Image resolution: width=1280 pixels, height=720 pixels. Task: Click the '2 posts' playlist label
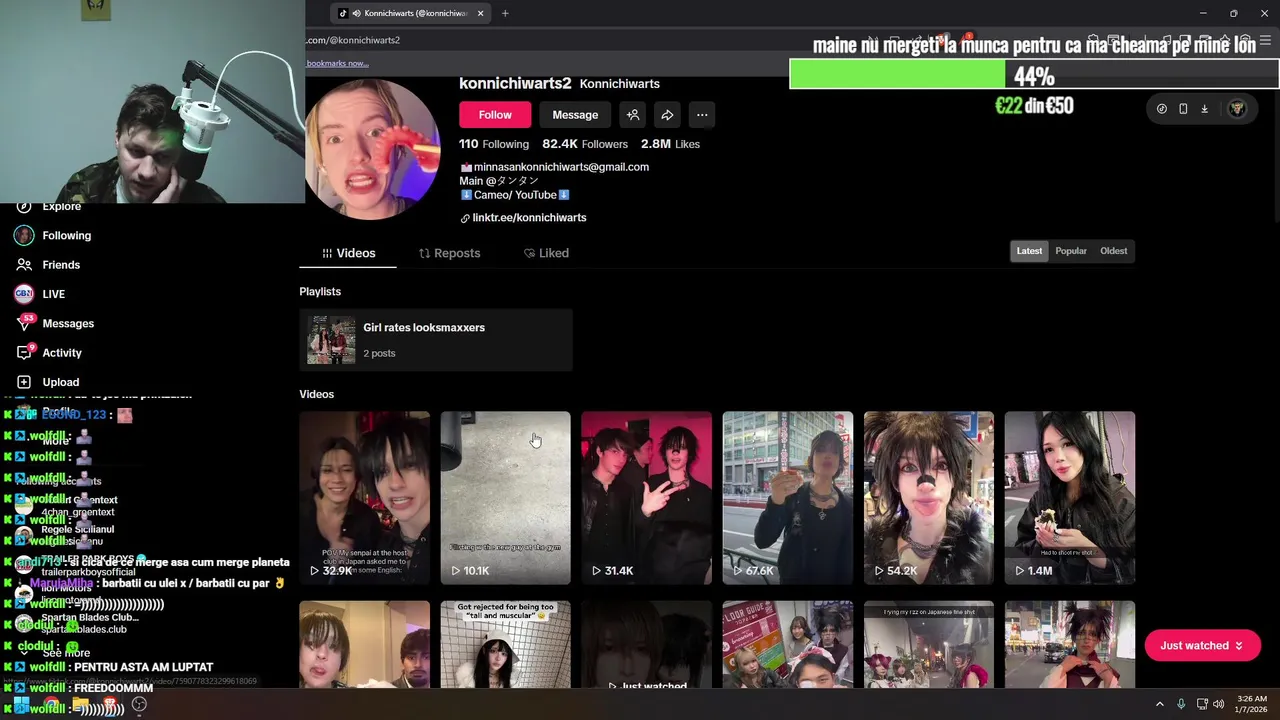(379, 353)
